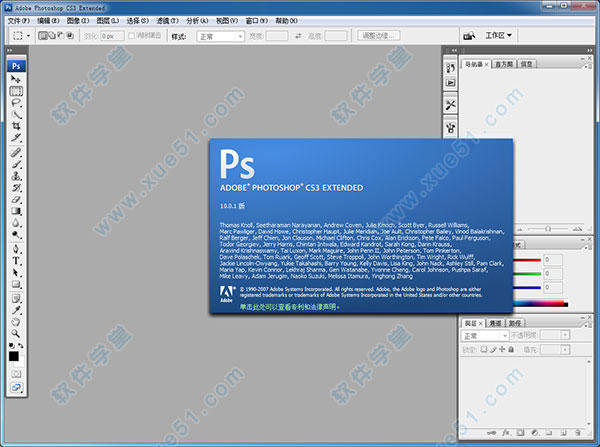Click the new adjustment layer icon
Viewport: 600px width, 447px height.
[535, 433]
